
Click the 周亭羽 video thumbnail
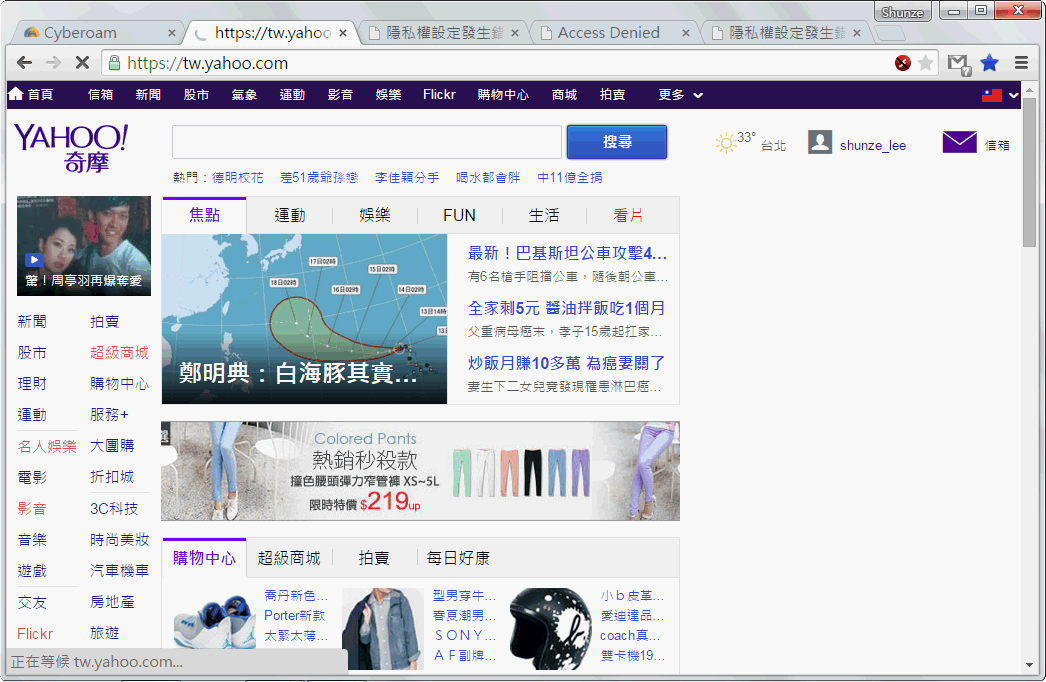coord(84,246)
